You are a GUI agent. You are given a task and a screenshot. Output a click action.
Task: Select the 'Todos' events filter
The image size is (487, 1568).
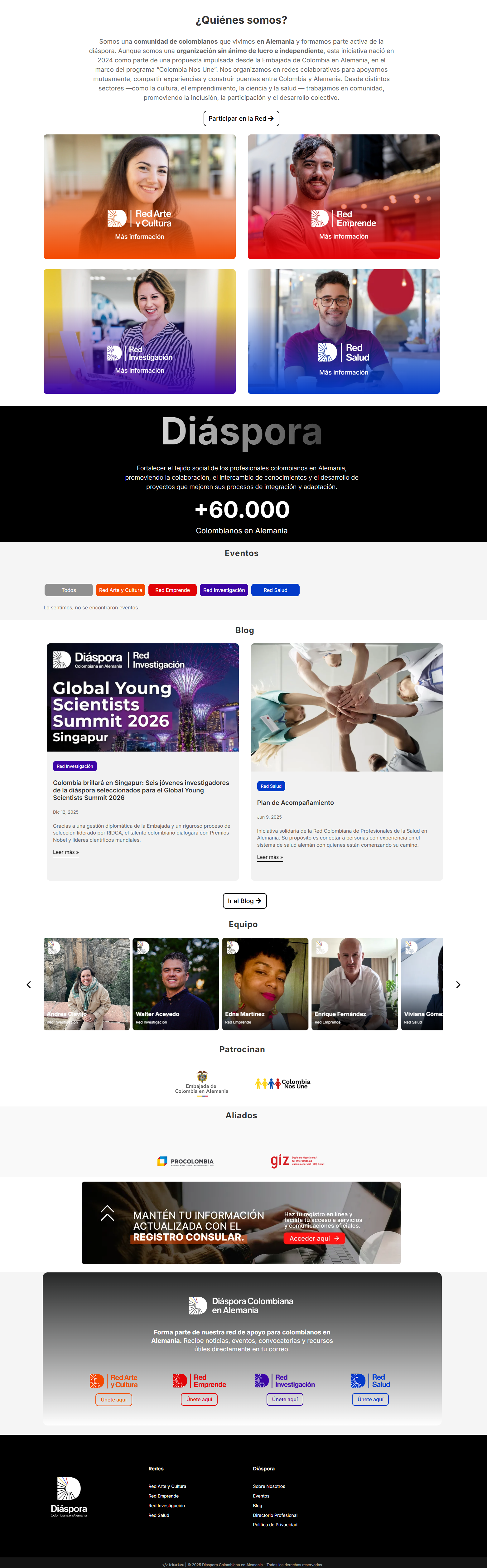[69, 590]
